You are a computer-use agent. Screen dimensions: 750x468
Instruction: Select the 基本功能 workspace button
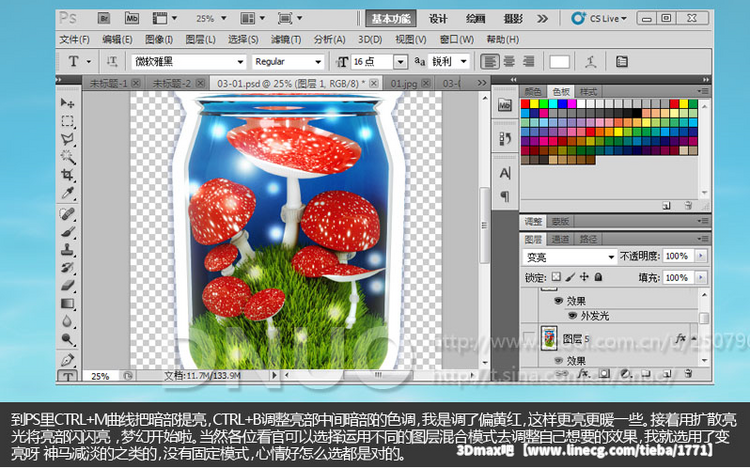pos(391,19)
